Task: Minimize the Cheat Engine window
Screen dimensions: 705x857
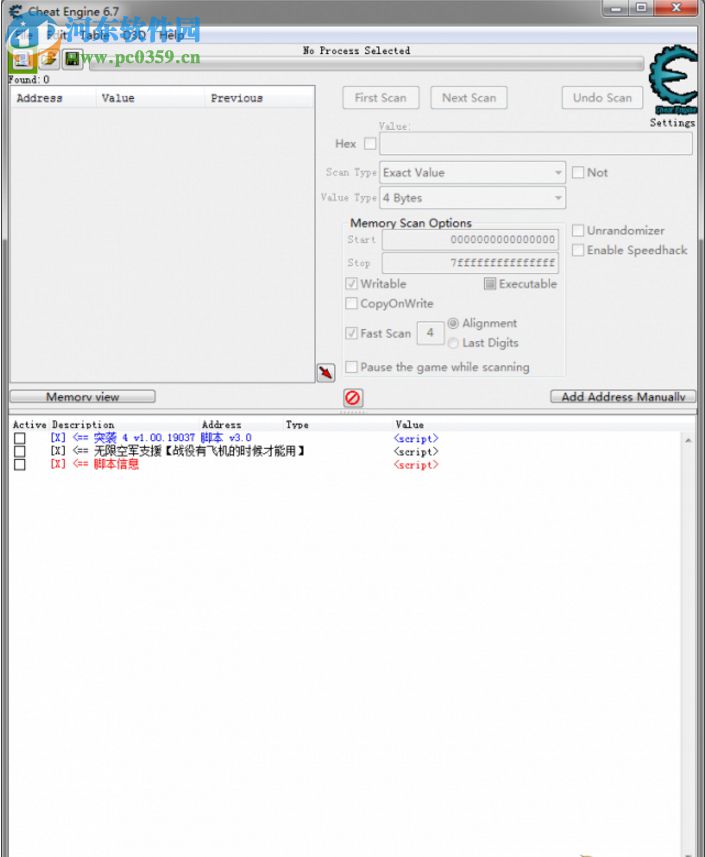Action: pos(616,8)
